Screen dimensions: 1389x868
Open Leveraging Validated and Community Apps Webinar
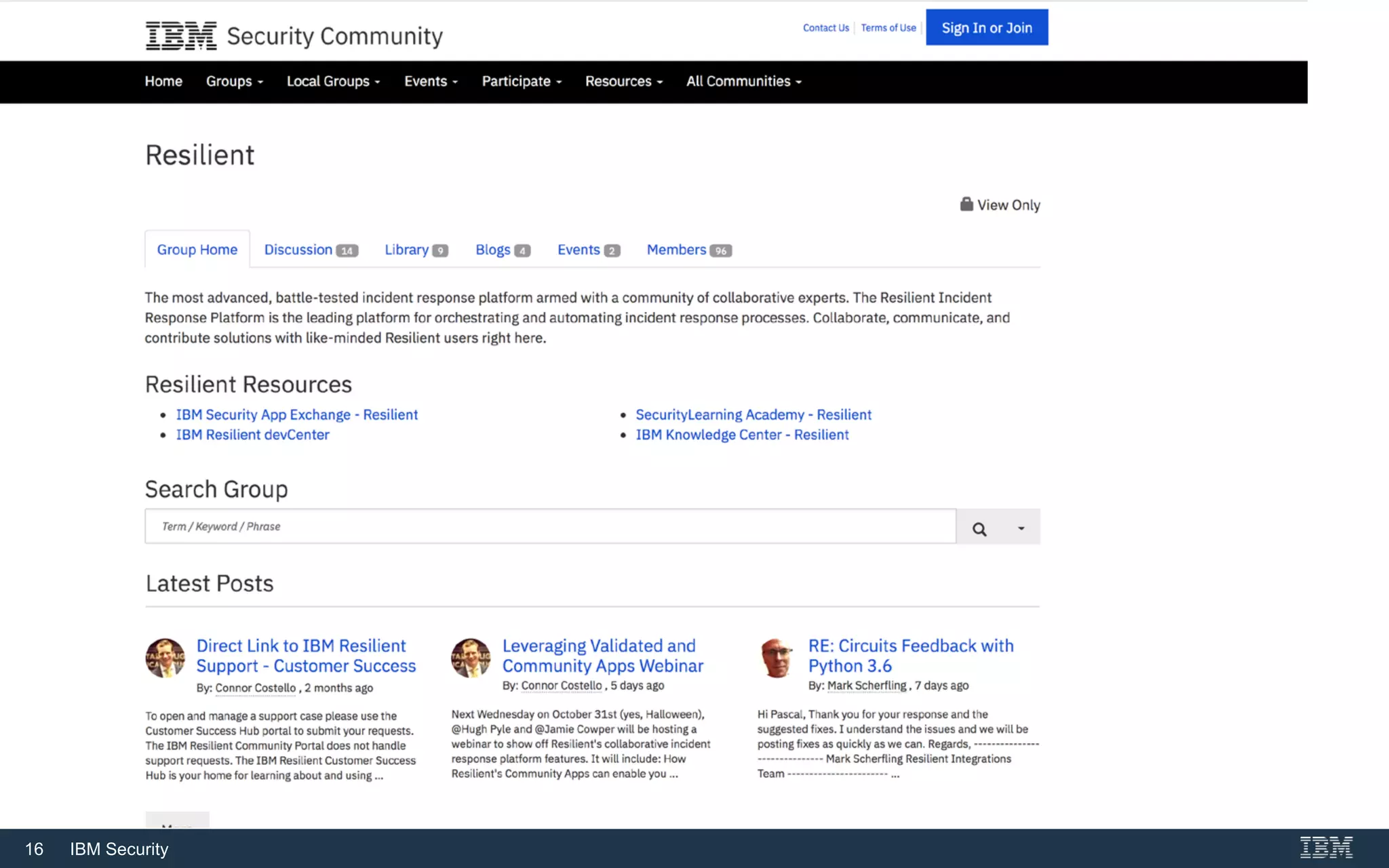603,656
